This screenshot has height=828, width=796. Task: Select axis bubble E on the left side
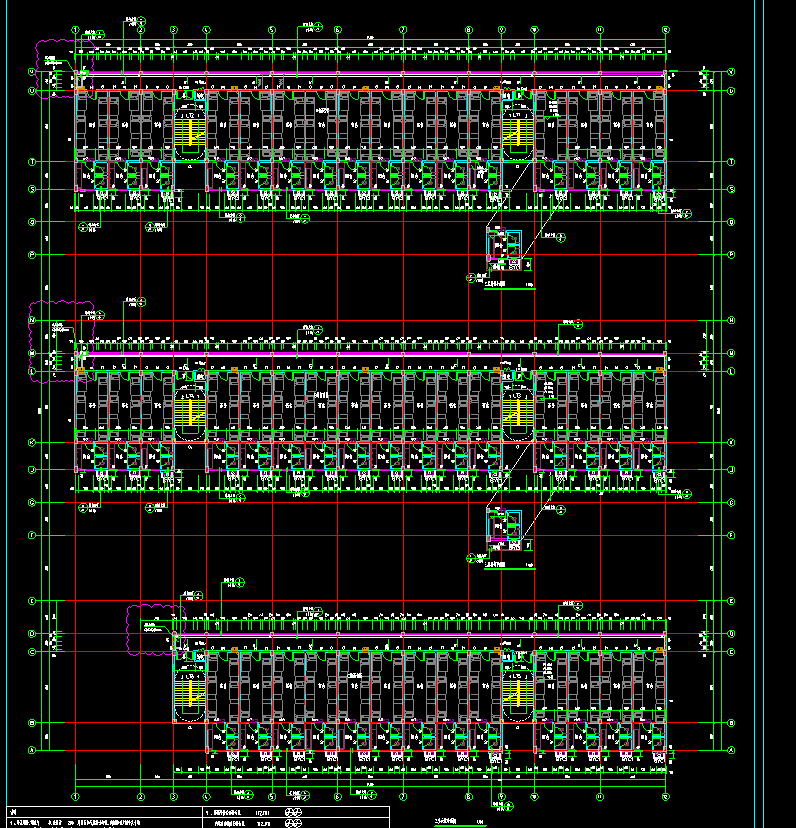[x=32, y=601]
